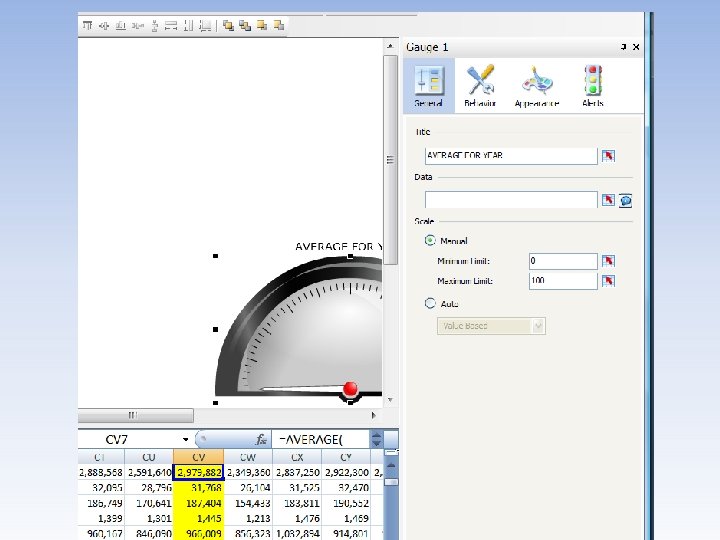Image resolution: width=720 pixels, height=540 pixels.
Task: Click cell with value 2,979,882
Action: 198,472
